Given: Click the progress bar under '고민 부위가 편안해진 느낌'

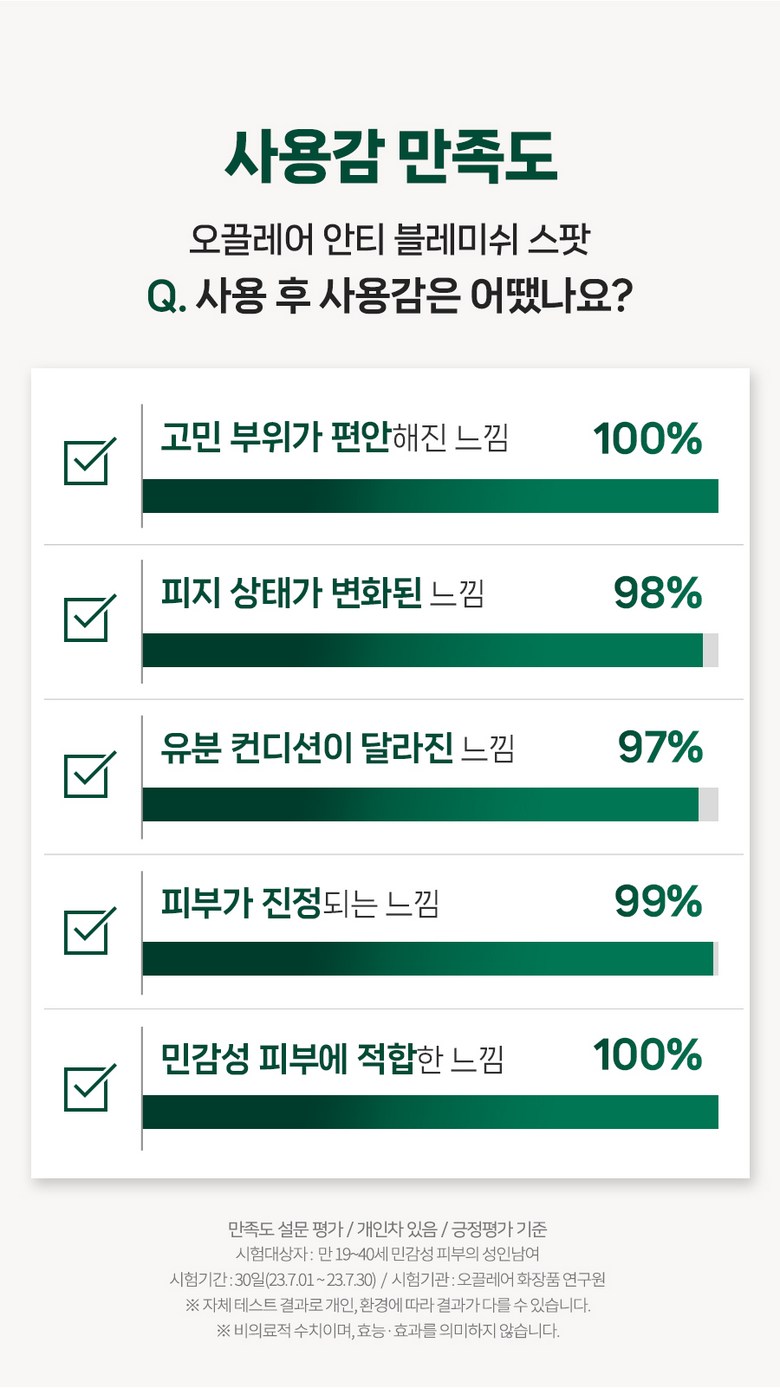Looking at the screenshot, I should pyautogui.click(x=430, y=496).
